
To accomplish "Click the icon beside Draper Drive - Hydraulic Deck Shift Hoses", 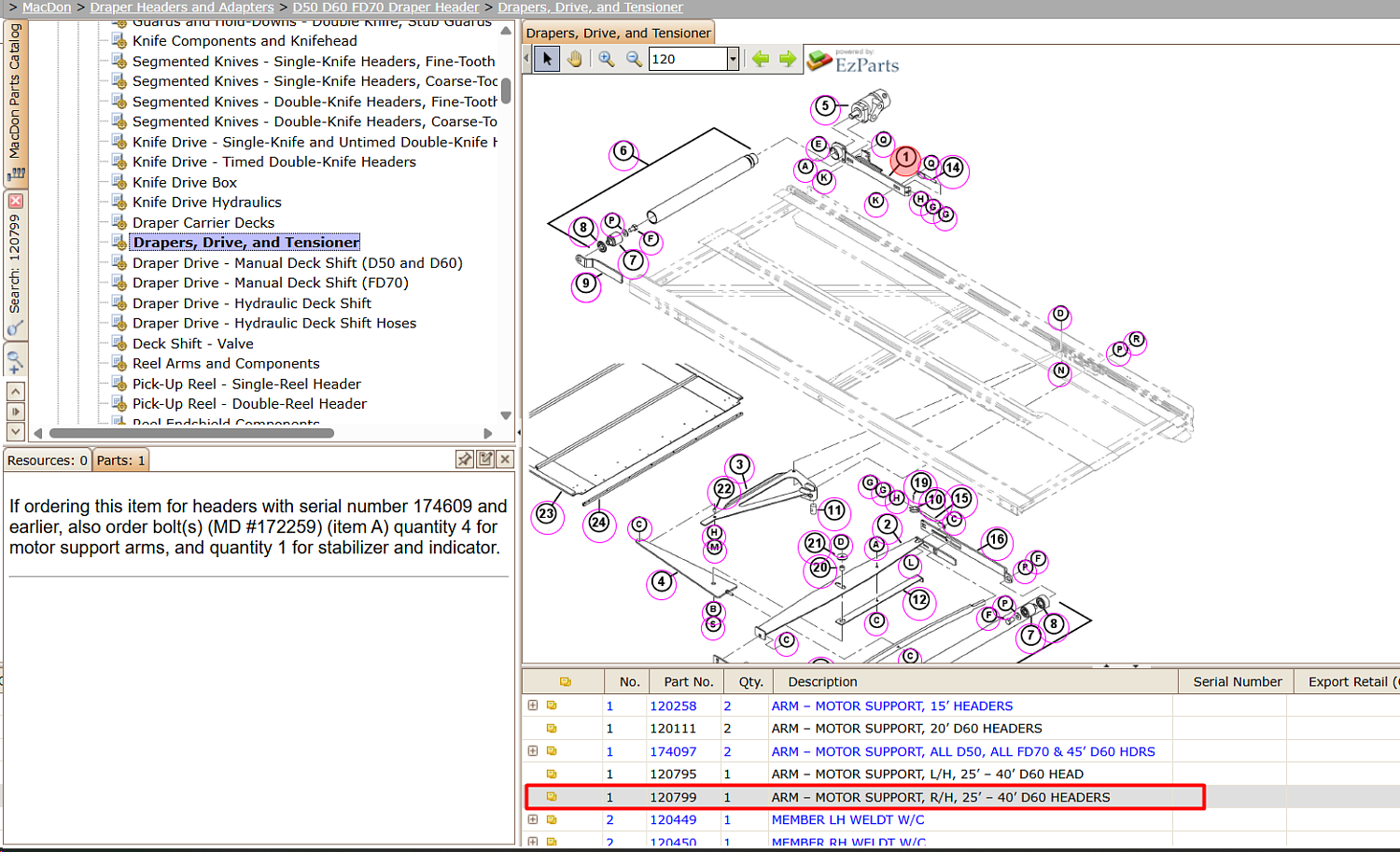I will pyautogui.click(x=119, y=323).
